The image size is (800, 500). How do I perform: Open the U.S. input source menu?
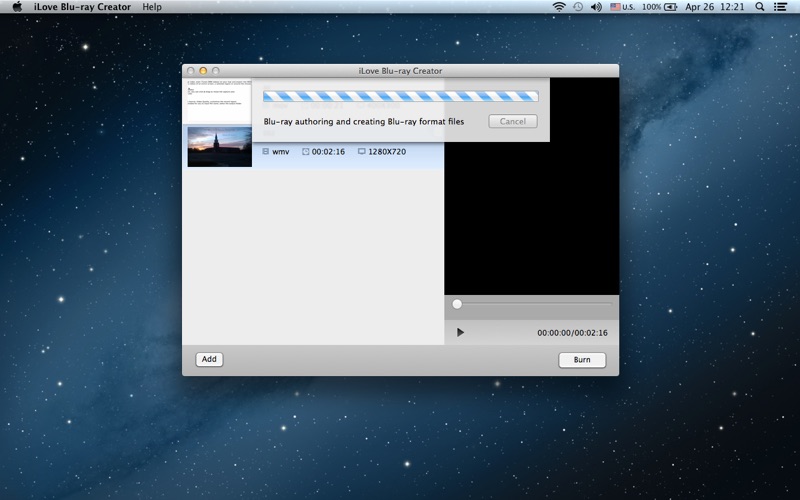(622, 7)
